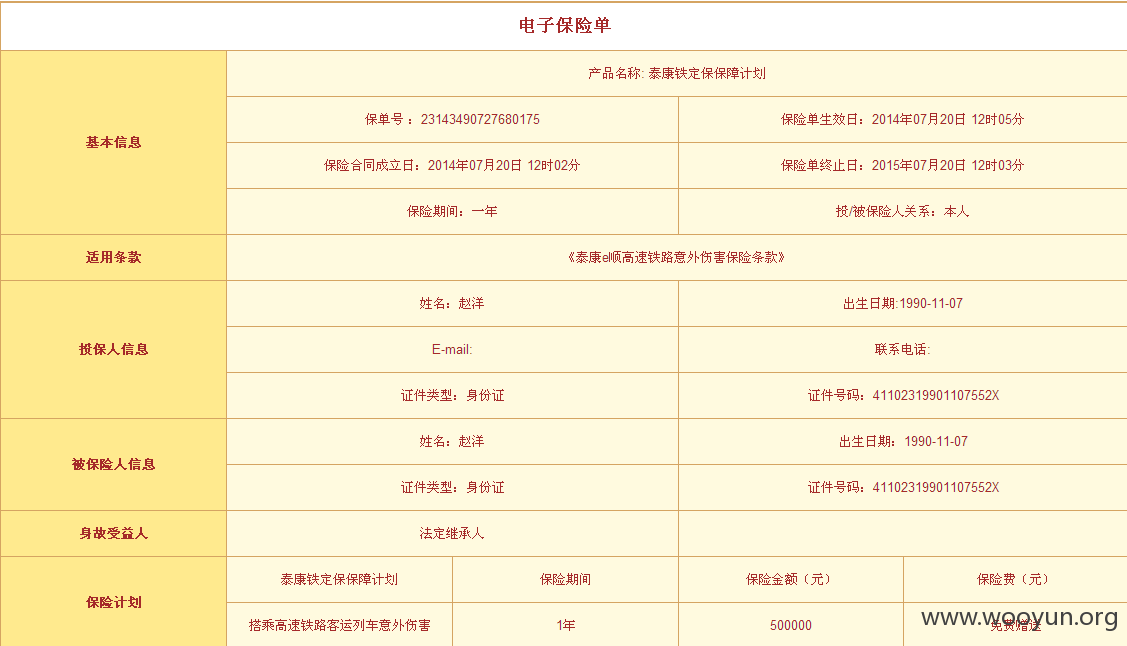Click 《泰康e顺高速铁路意外伤害保险条款》 text
The height and width of the screenshot is (646, 1127).
pos(676,257)
